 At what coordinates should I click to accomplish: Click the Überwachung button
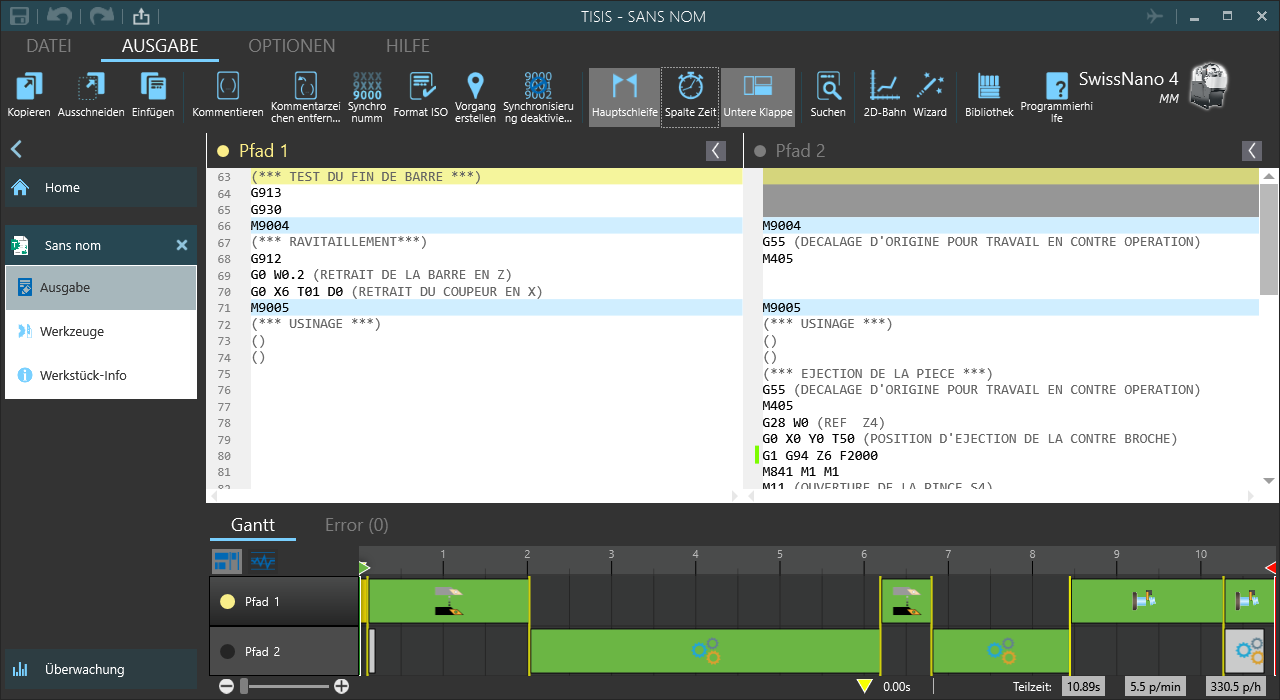(84, 670)
